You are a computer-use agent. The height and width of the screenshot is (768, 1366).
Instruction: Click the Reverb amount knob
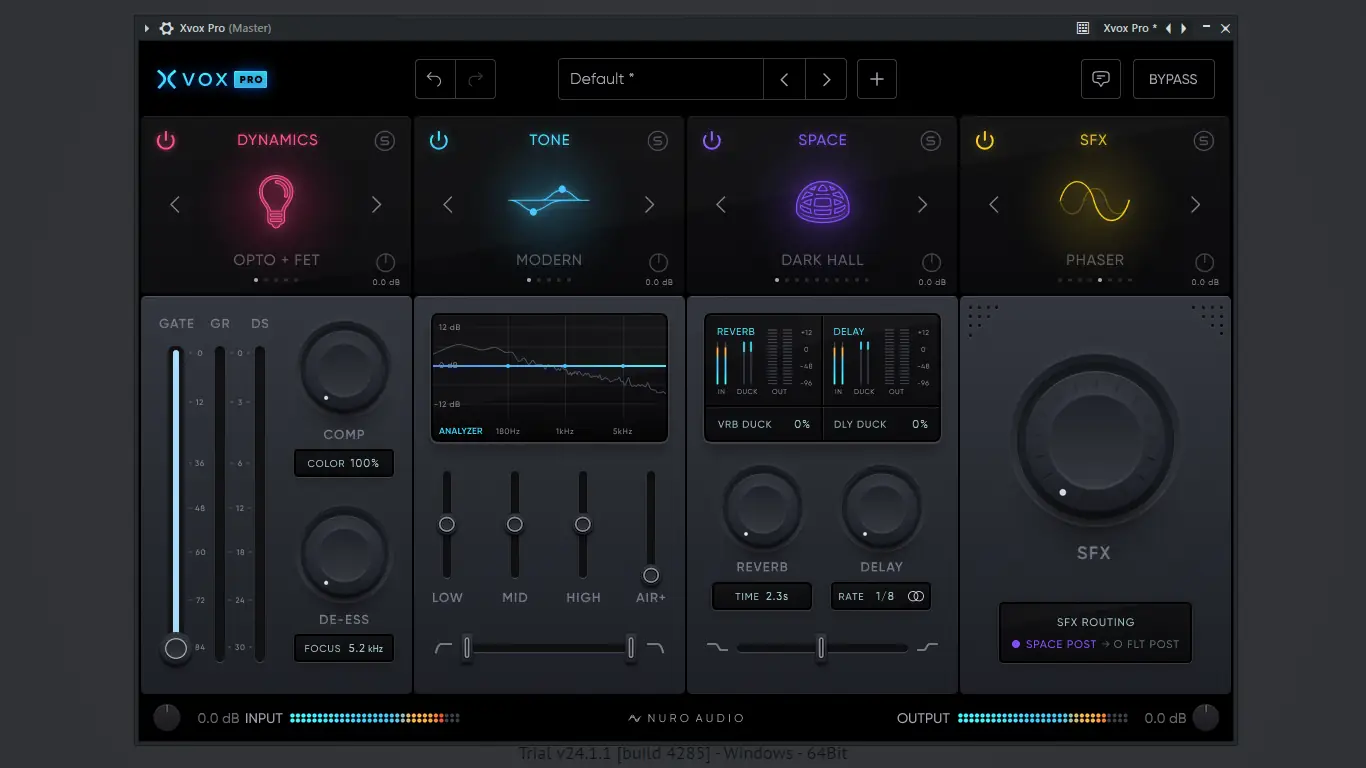pos(762,506)
